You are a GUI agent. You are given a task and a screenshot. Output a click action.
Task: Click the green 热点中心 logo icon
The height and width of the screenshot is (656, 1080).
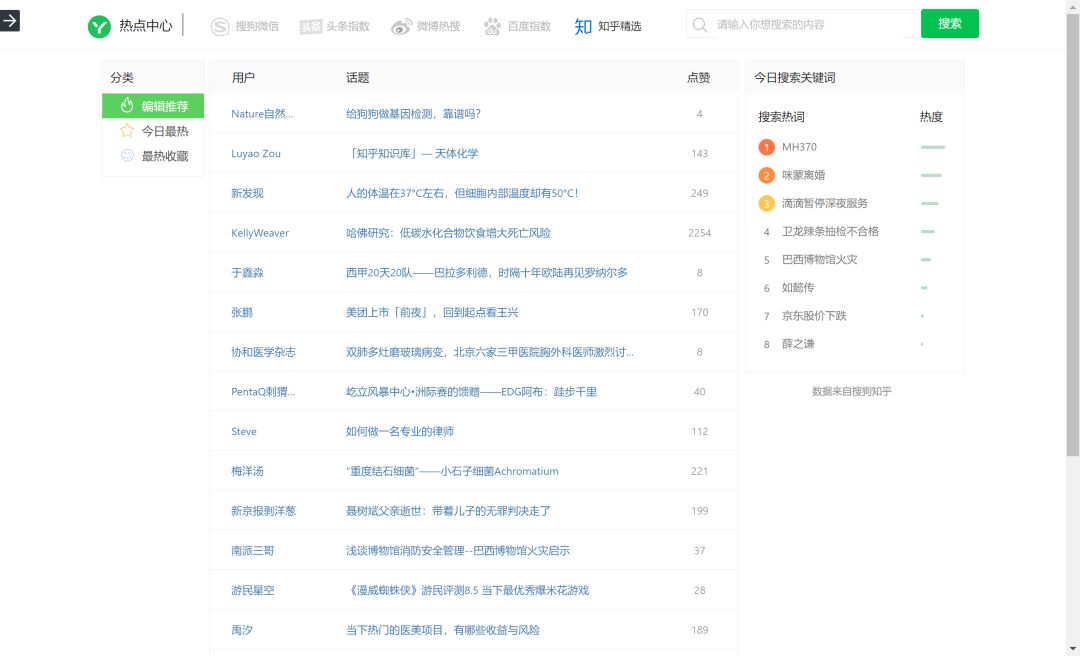(99, 26)
